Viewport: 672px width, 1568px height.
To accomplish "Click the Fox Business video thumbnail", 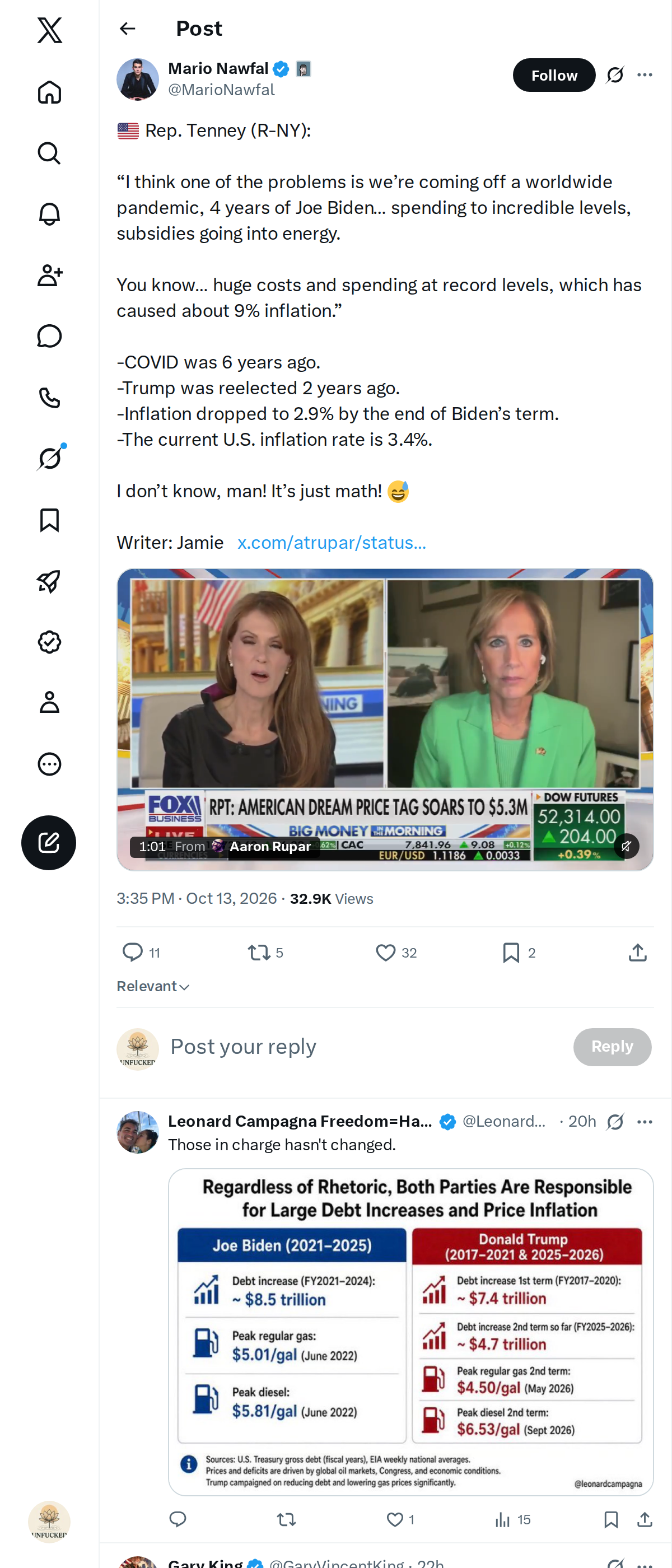I will pos(385,720).
